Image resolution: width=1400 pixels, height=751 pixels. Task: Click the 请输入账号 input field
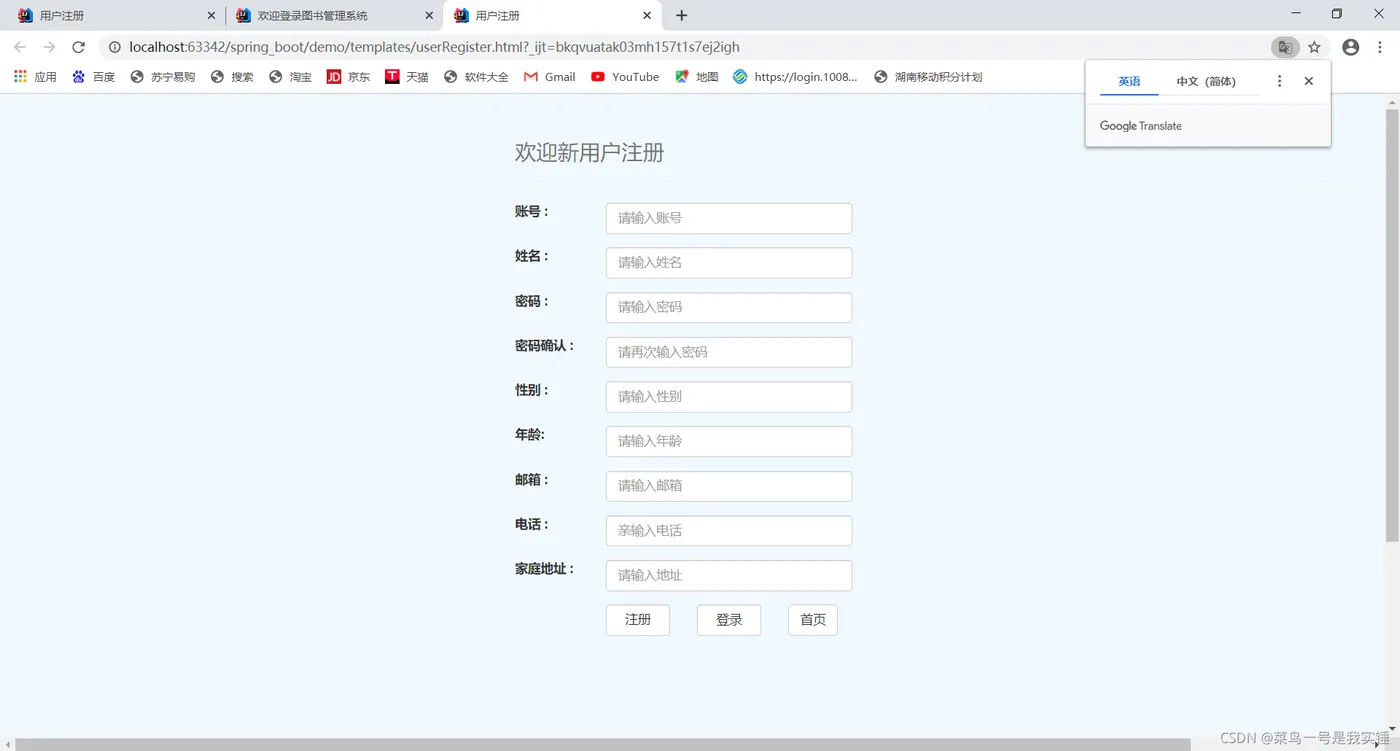pos(729,218)
